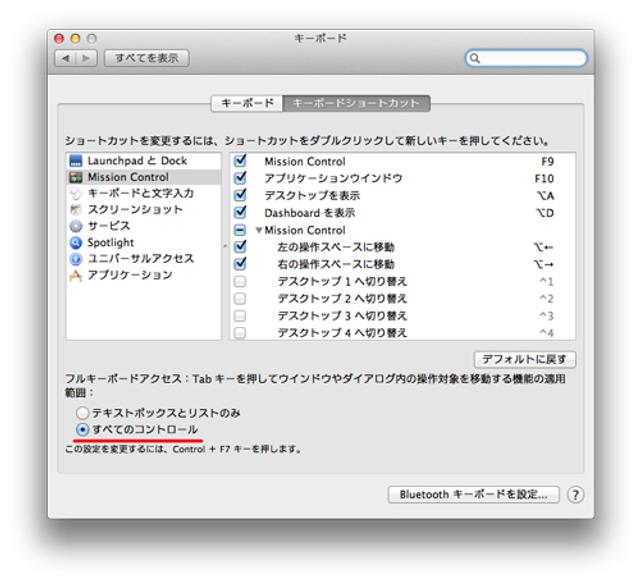Screen dimensions: 640x582
Task: Click the red close window button
Action: coord(59,38)
